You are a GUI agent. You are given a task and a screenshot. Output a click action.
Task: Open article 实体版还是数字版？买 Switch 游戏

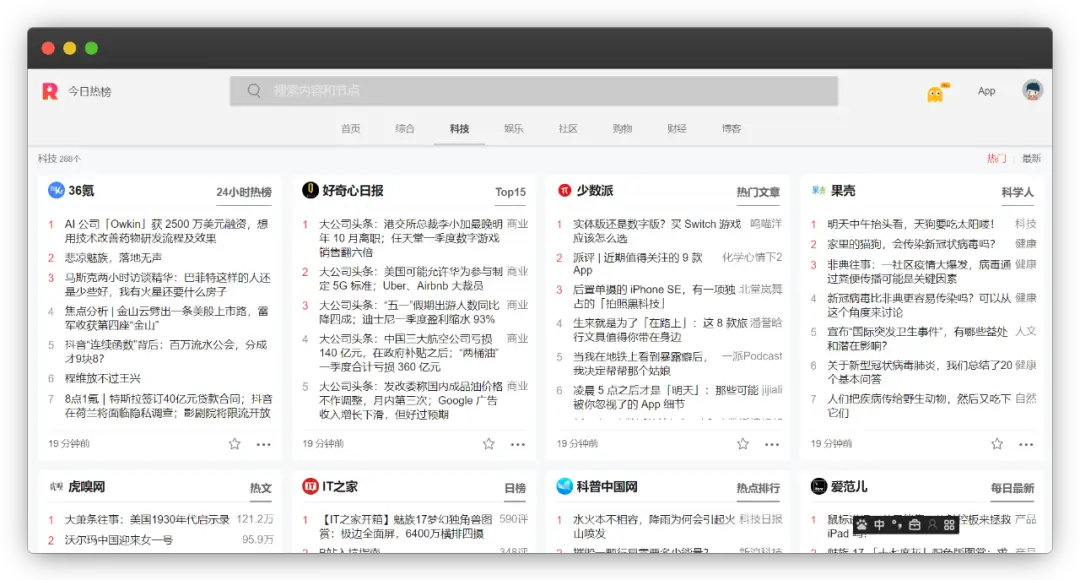[x=657, y=231]
